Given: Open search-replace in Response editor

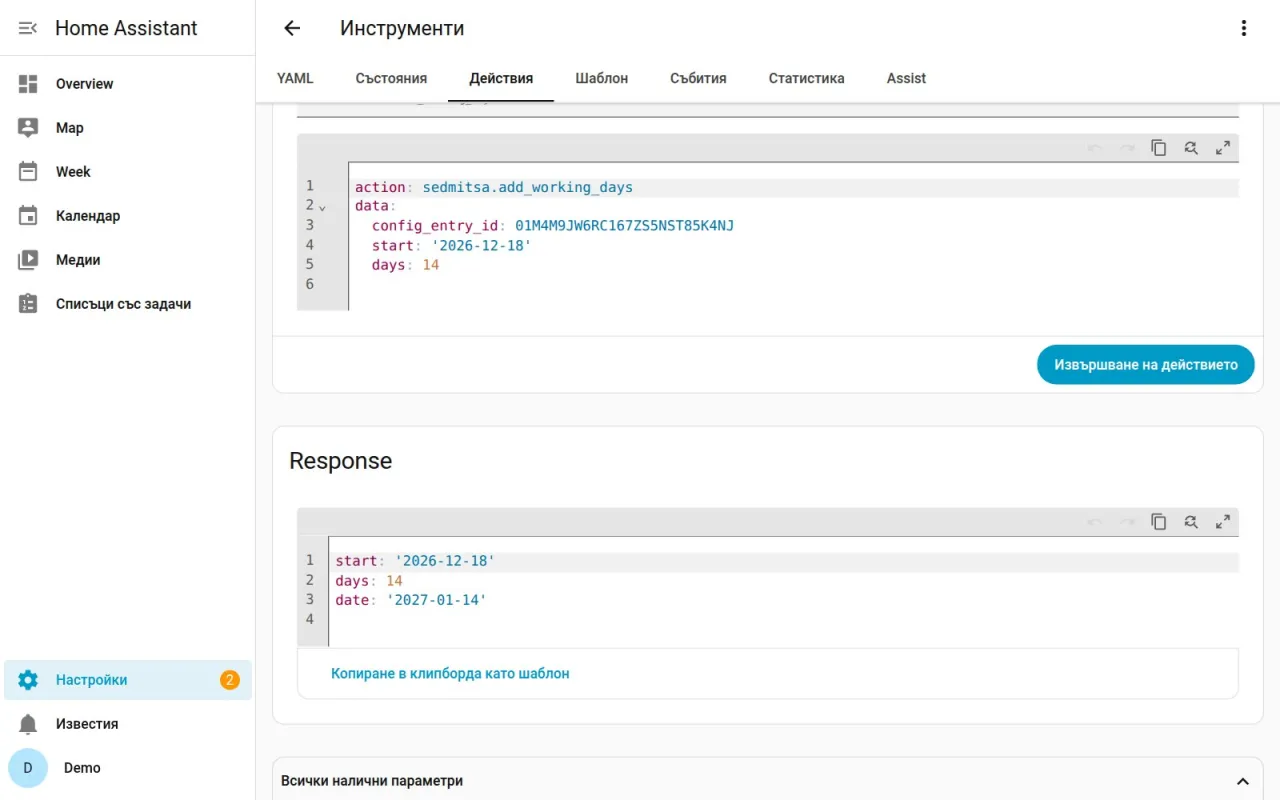Looking at the screenshot, I should pos(1191,522).
